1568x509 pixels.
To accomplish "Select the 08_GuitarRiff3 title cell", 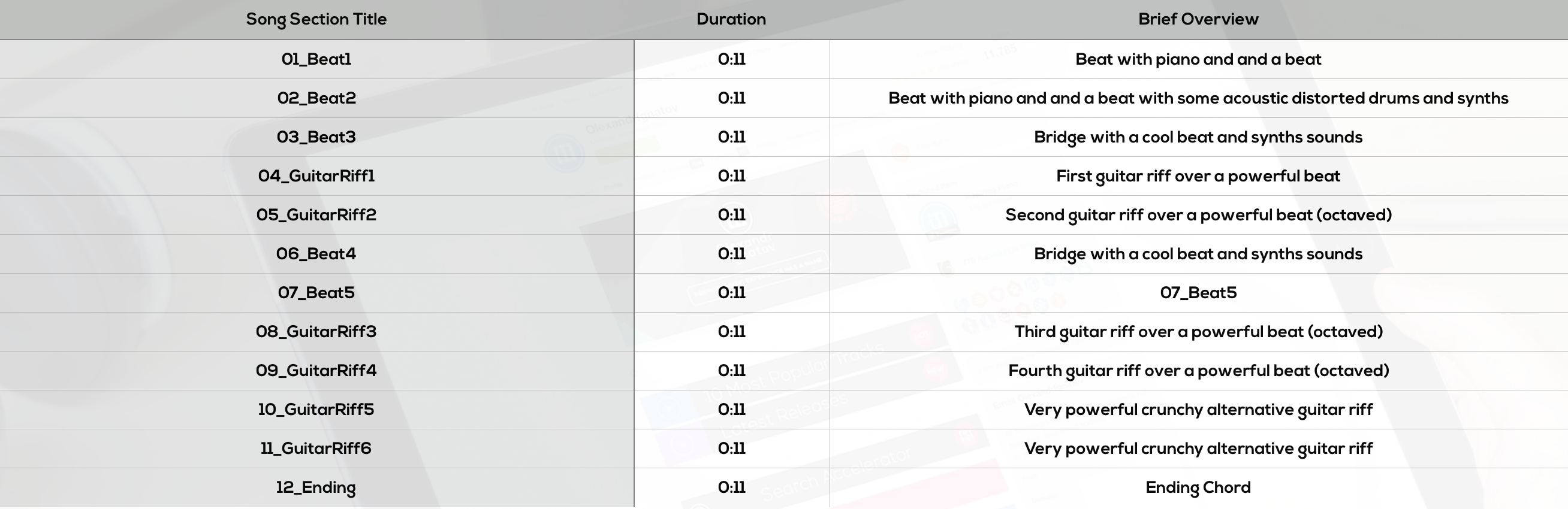I will pyautogui.click(x=316, y=332).
